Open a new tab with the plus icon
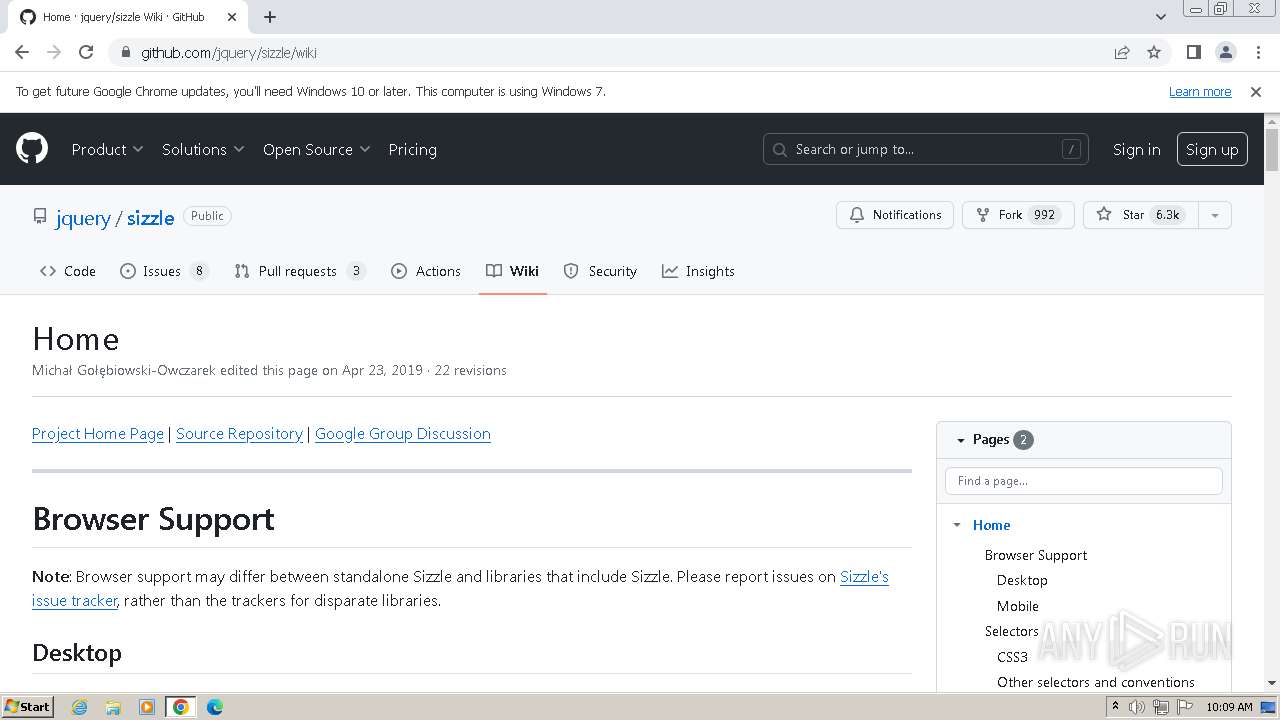 pos(270,17)
